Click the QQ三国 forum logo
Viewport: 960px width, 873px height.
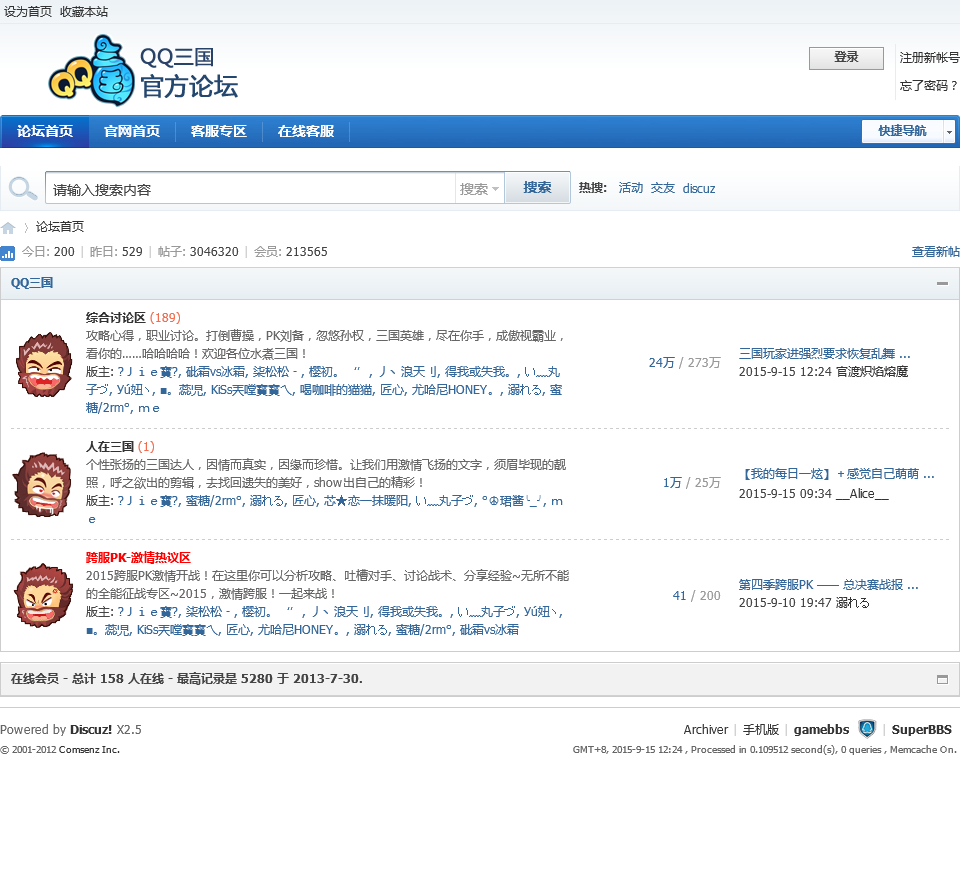[143, 70]
